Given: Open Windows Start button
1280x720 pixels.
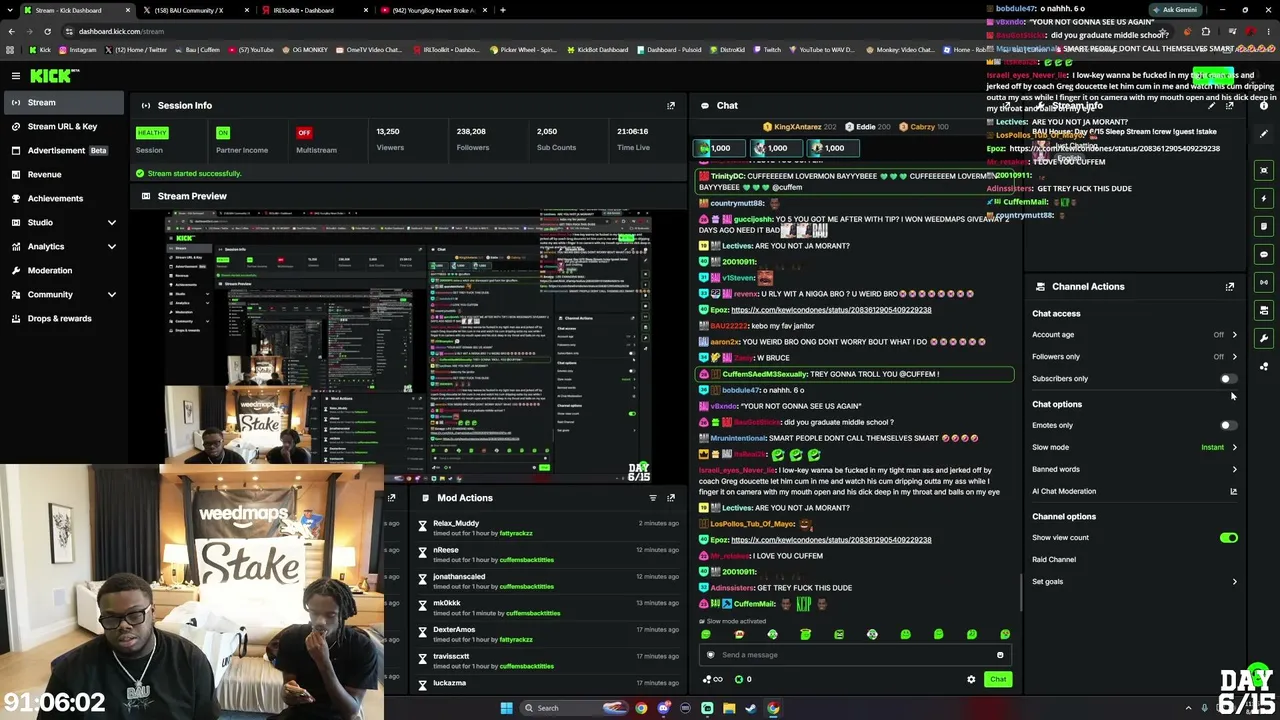Looking at the screenshot, I should [506, 708].
